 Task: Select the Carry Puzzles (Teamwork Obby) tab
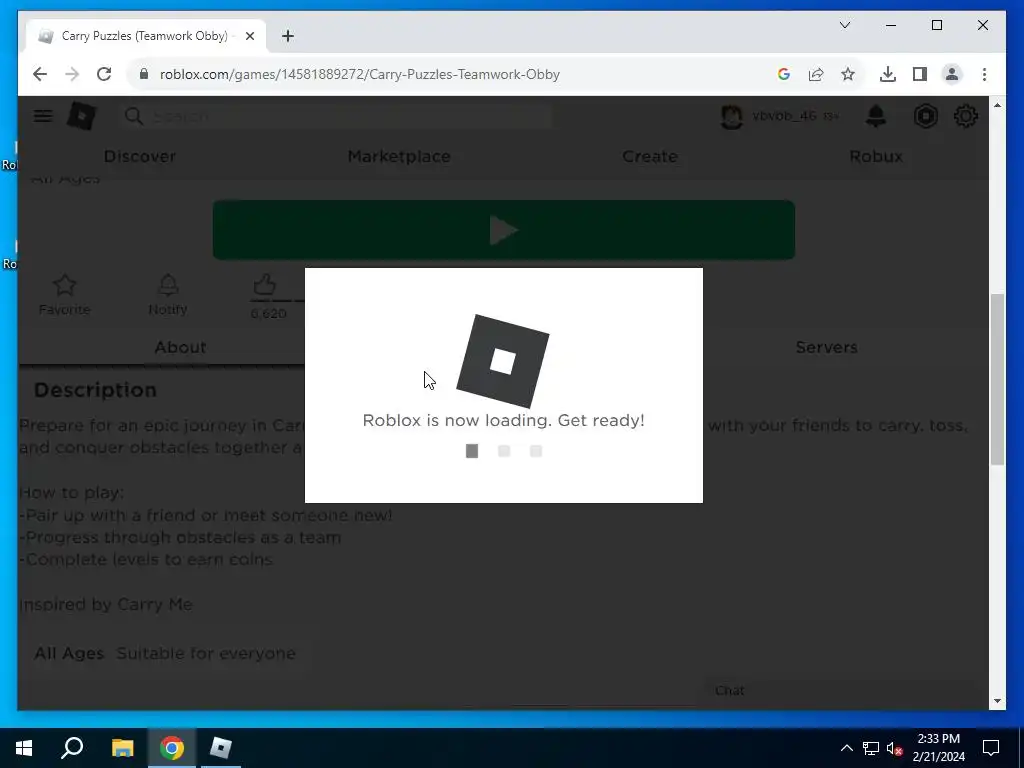[x=145, y=36]
